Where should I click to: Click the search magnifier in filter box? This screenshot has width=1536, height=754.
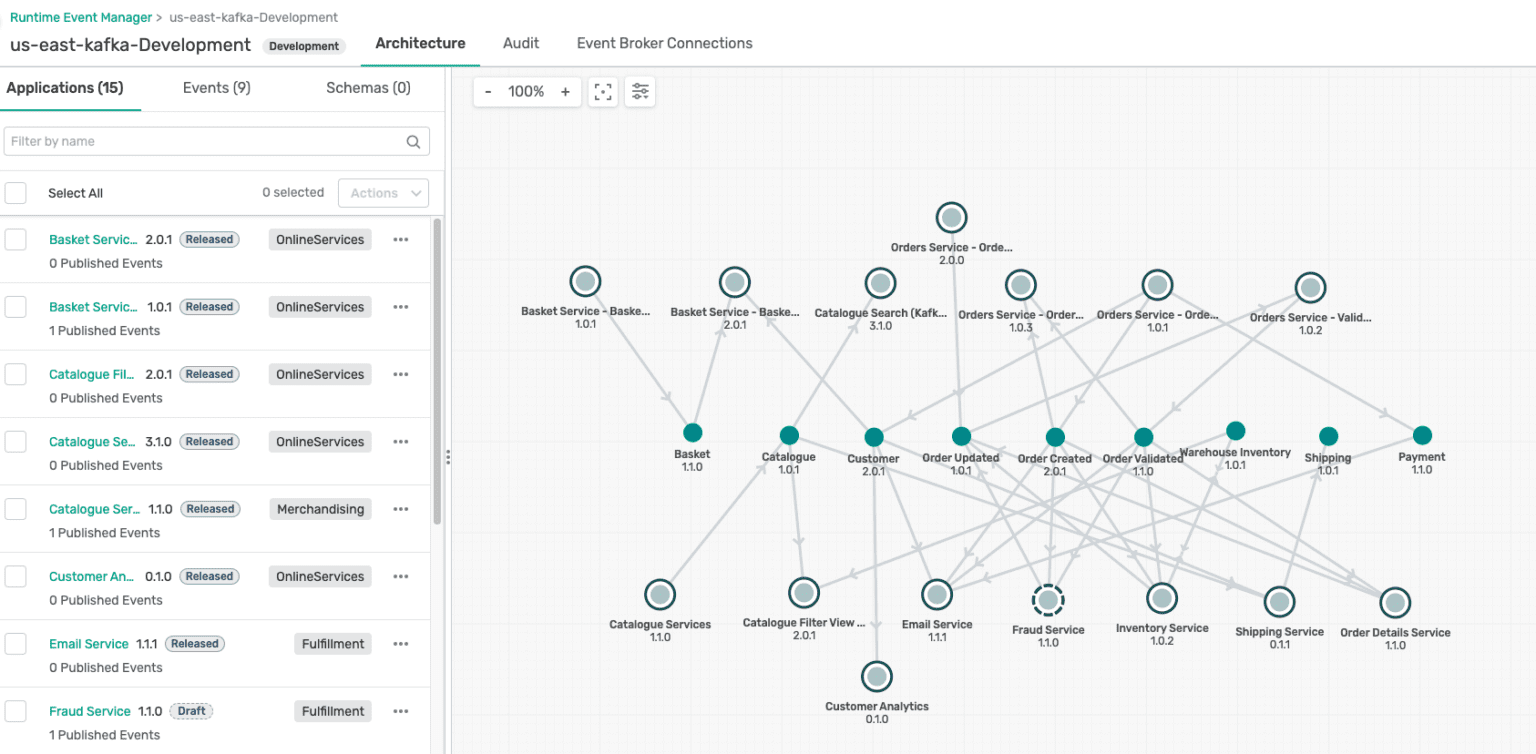(413, 142)
